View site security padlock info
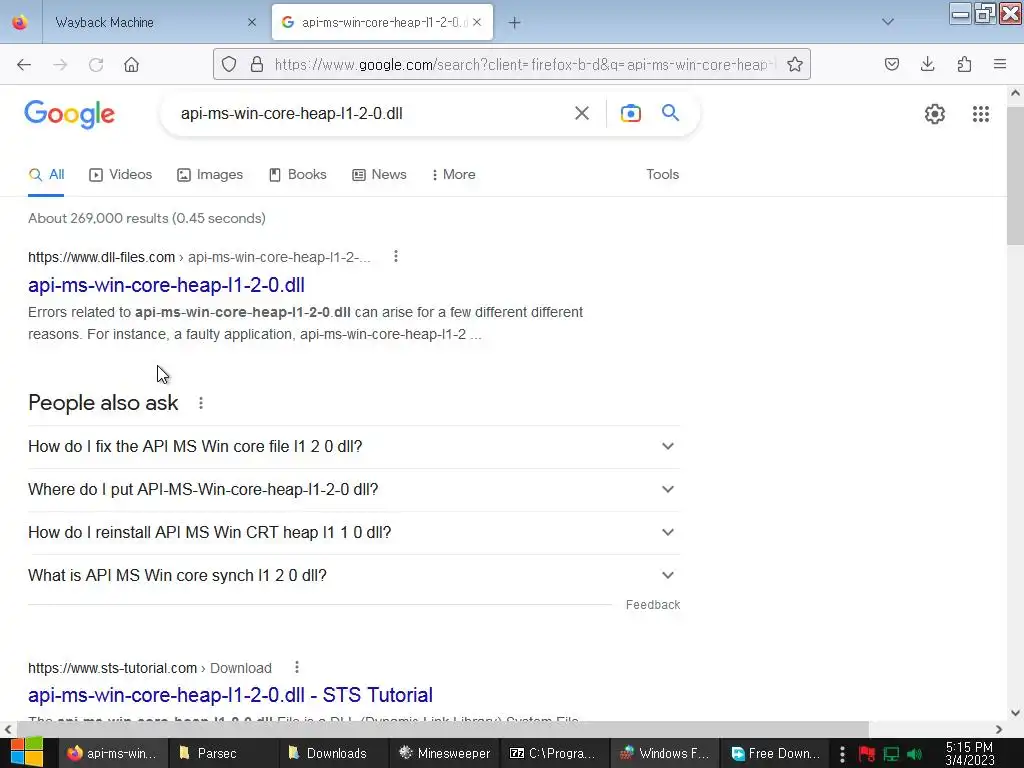Viewport: 1024px width, 768px height. click(257, 64)
